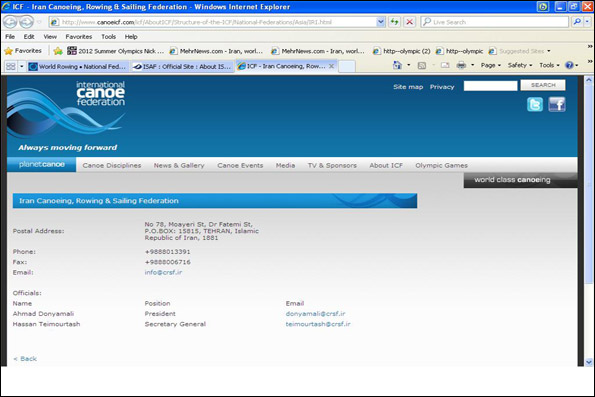Image resolution: width=595 pixels, height=397 pixels.
Task: Click the Home icon in command bar
Action: coord(397,65)
